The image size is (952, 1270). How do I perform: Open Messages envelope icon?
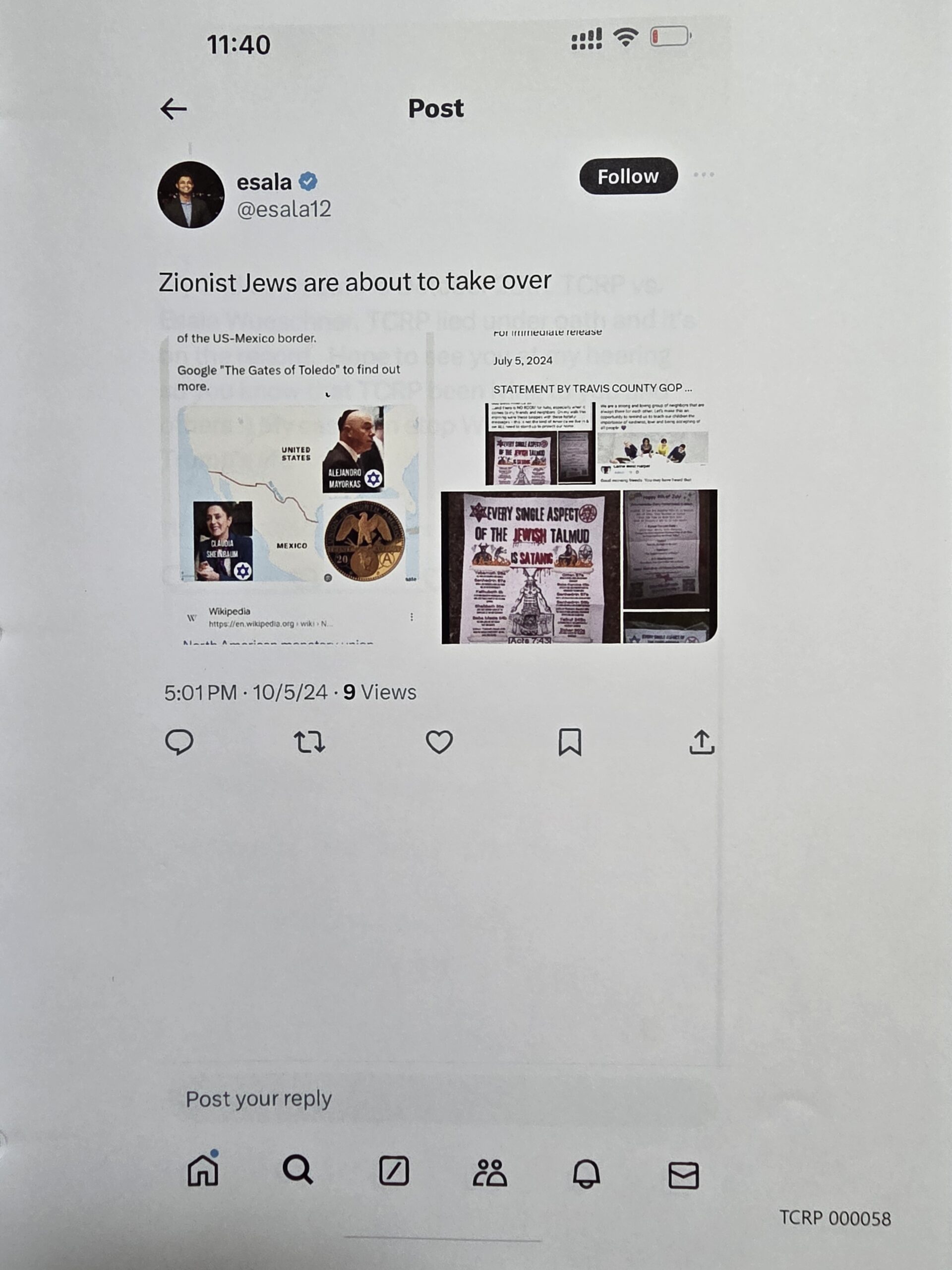pyautogui.click(x=683, y=1175)
